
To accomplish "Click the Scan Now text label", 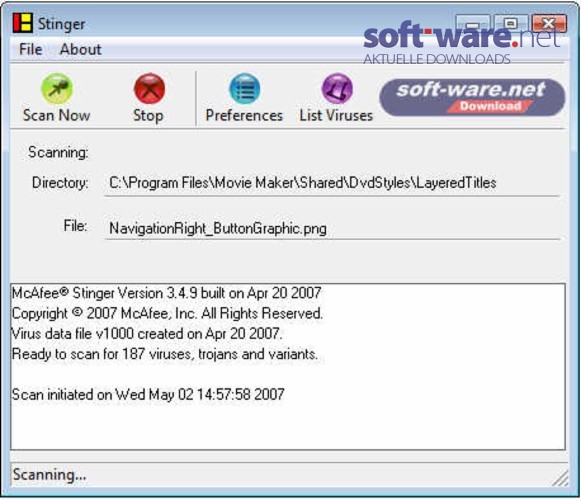I will [x=57, y=115].
